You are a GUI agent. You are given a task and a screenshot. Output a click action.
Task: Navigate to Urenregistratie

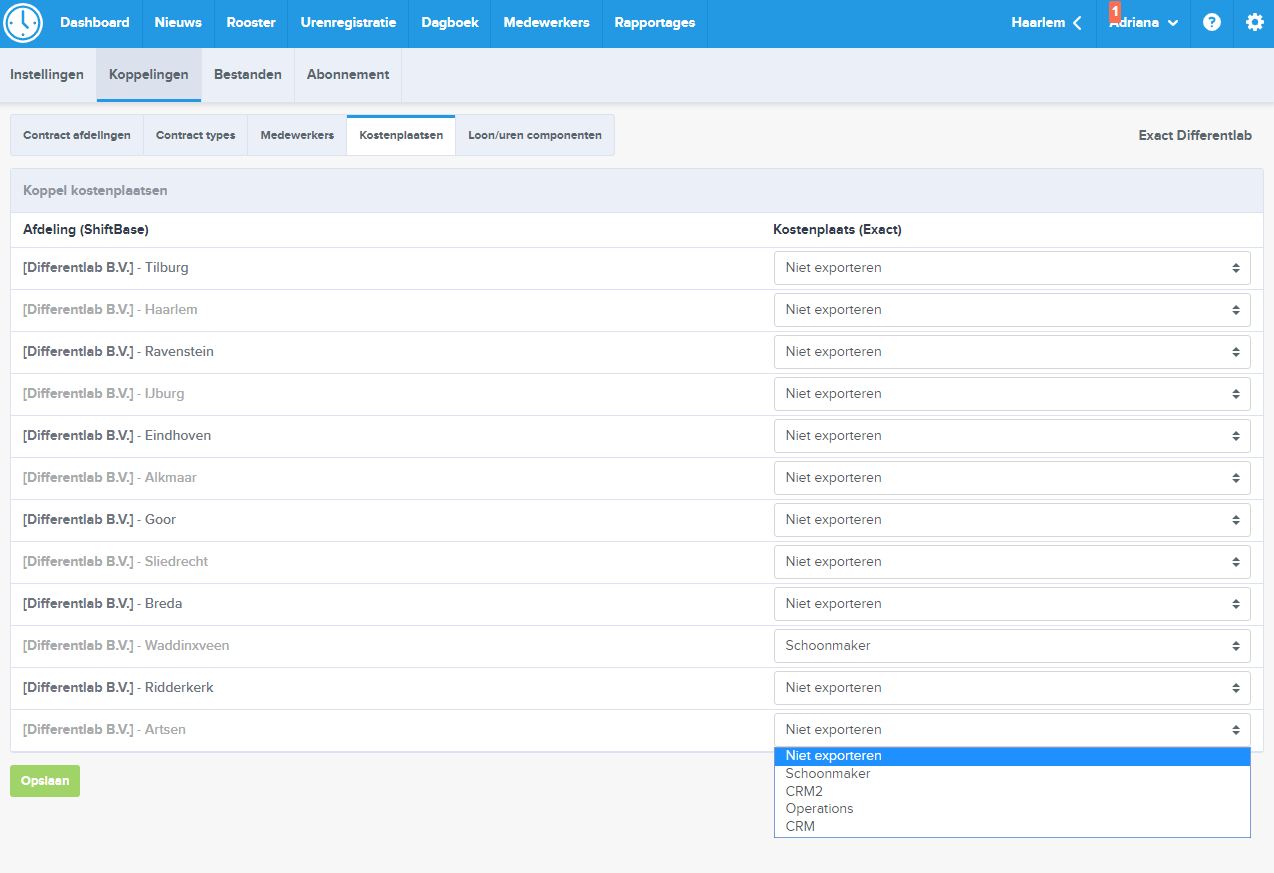348,23
